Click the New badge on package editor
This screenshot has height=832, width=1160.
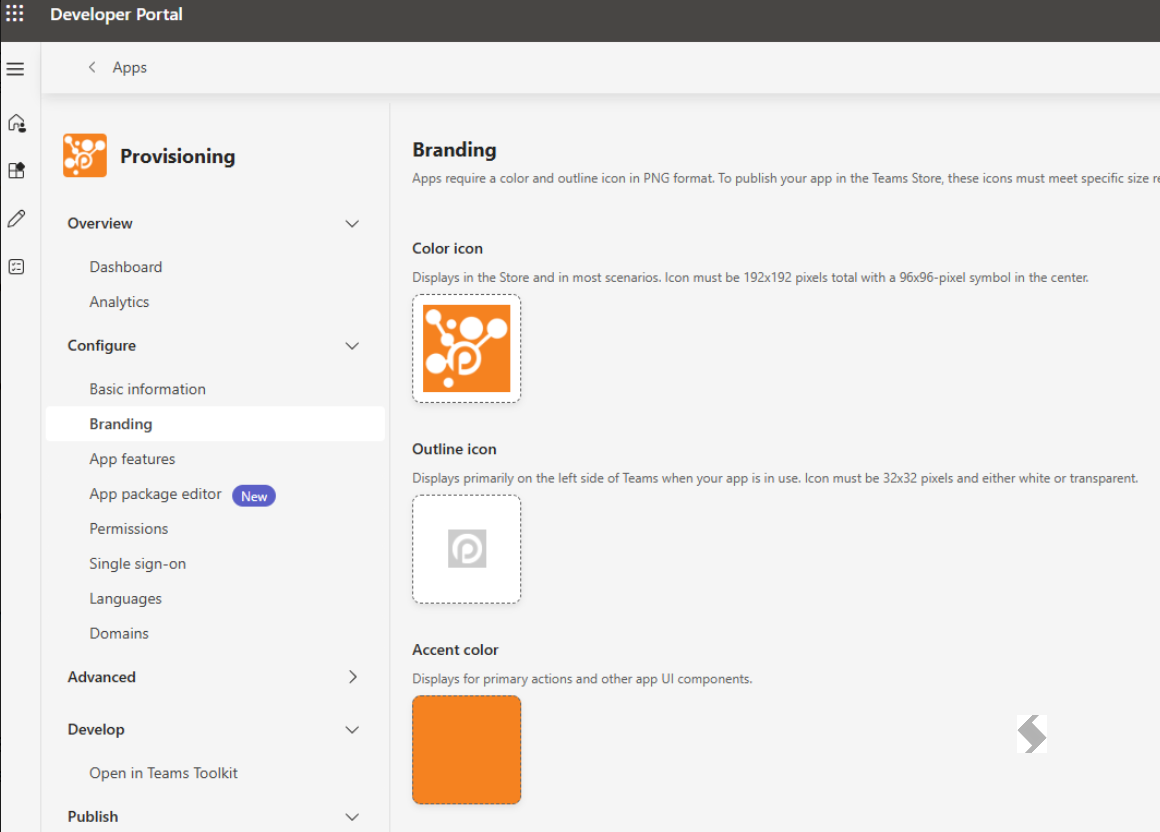pos(254,496)
